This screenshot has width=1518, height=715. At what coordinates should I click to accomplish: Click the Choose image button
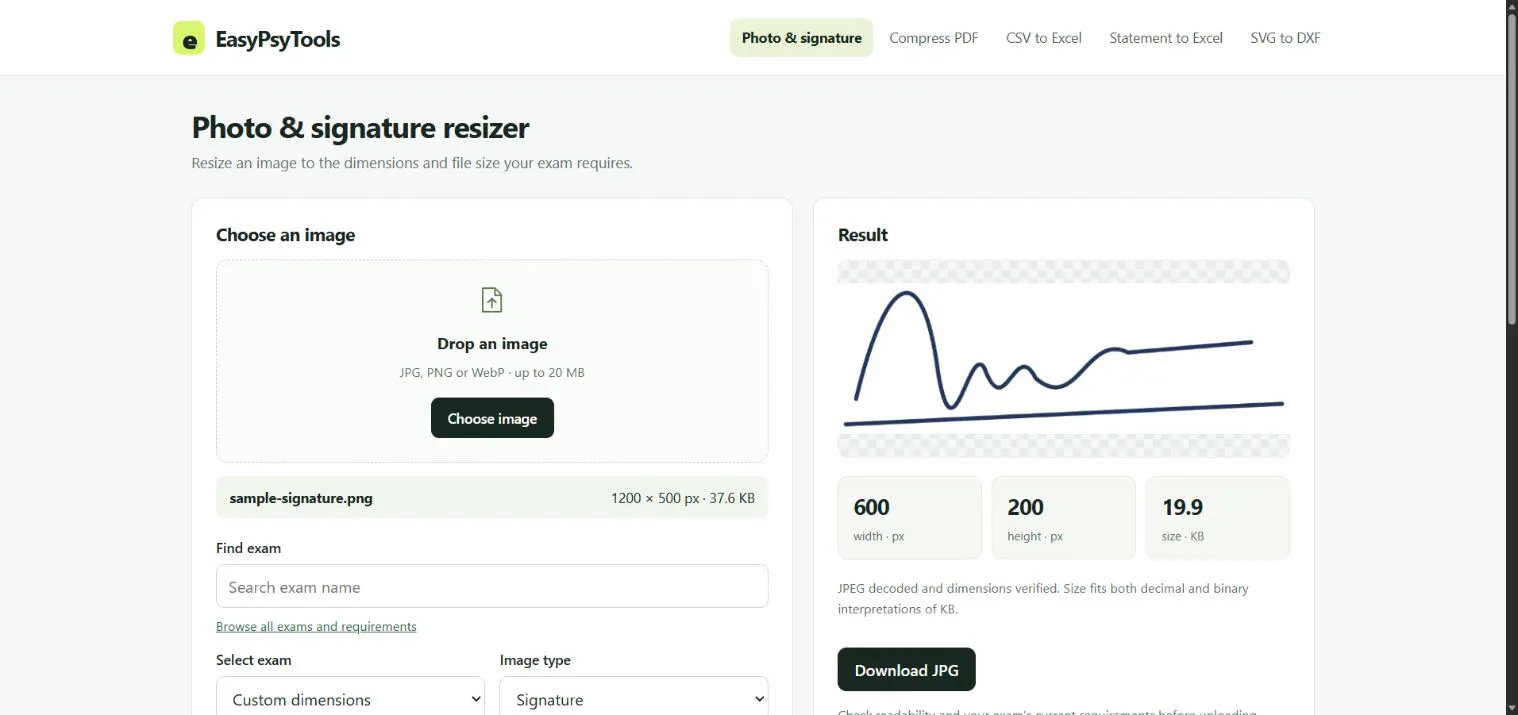click(492, 418)
